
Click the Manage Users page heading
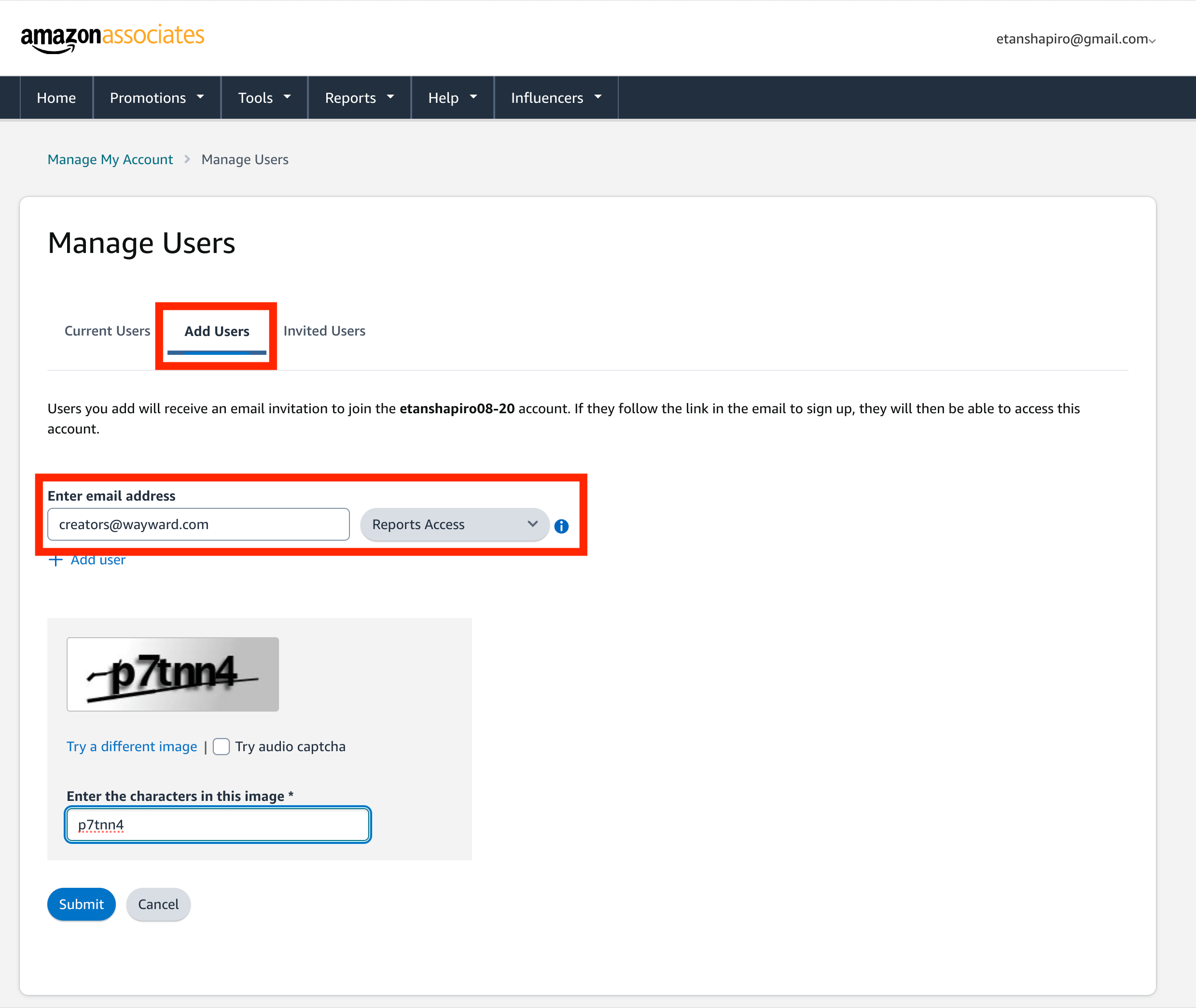141,243
